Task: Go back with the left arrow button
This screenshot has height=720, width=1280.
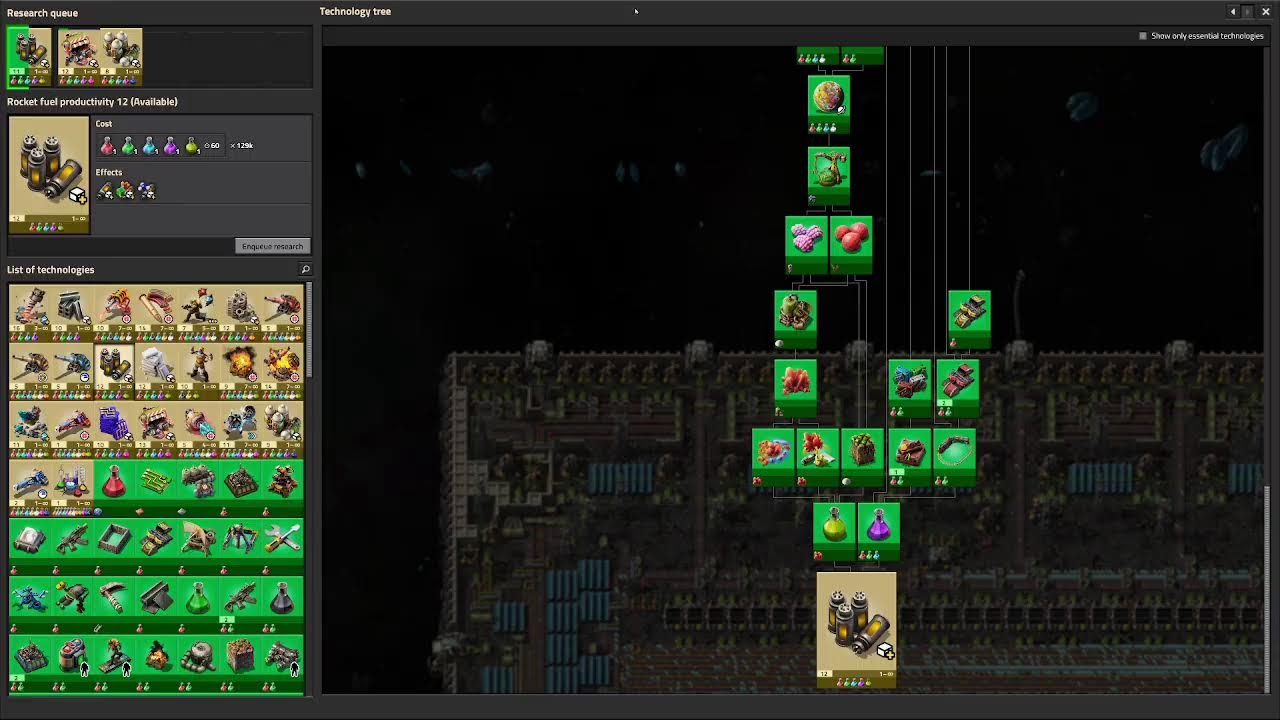Action: point(1233,12)
